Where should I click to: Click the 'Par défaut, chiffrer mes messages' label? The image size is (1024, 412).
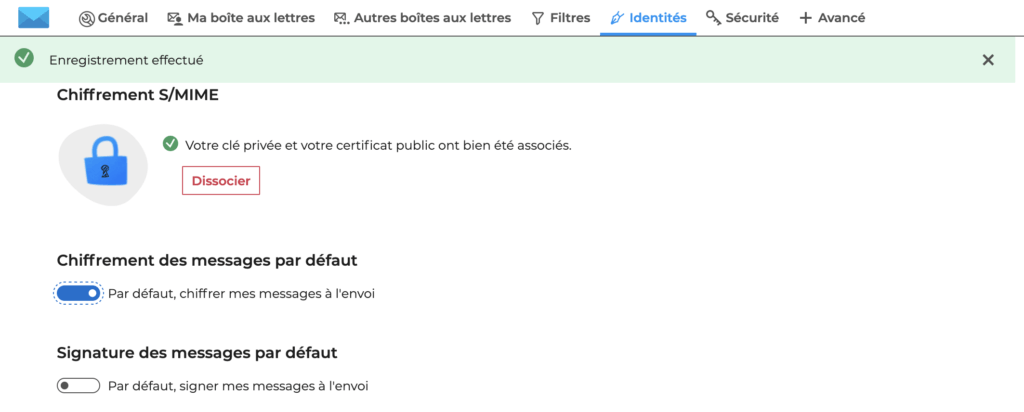tap(241, 294)
